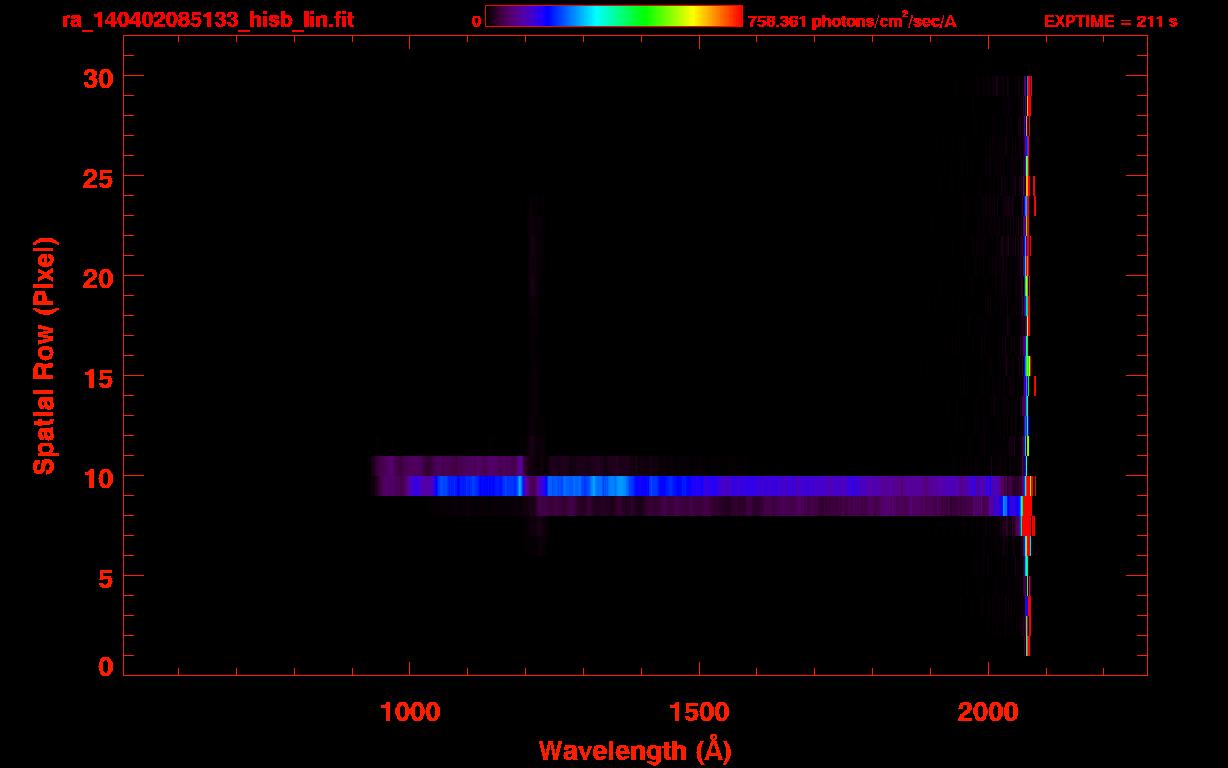Click the x-axis tick label 1000
Image resolution: width=1228 pixels, height=768 pixels.
[x=409, y=711]
